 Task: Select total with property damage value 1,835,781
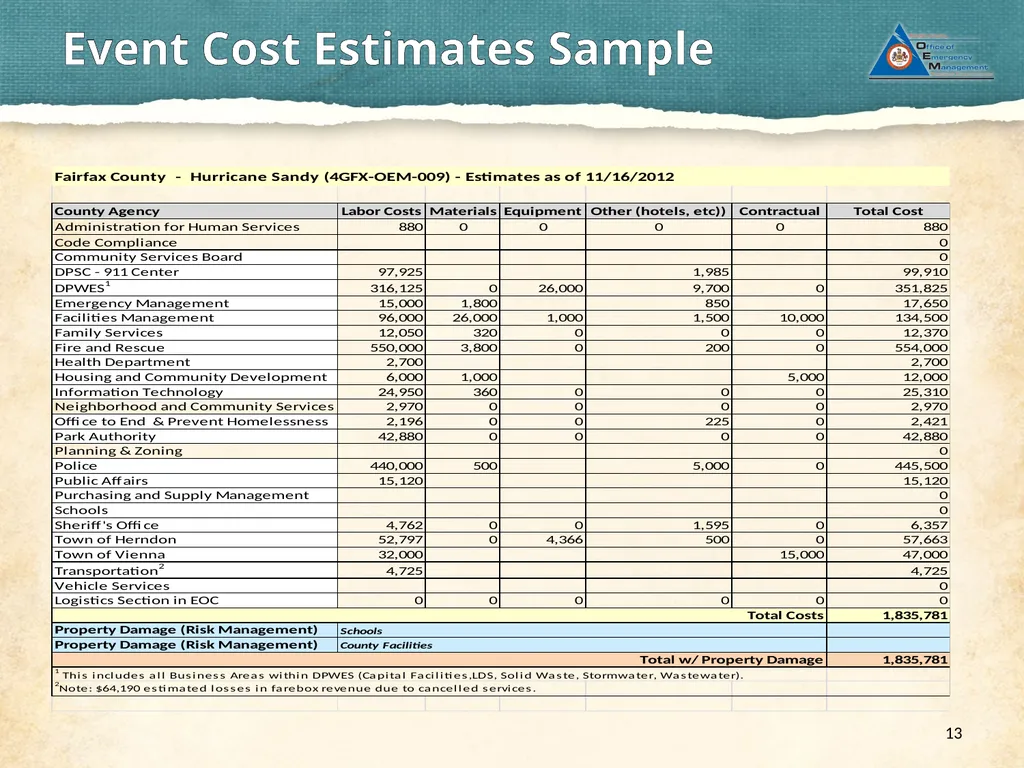pyautogui.click(x=915, y=660)
